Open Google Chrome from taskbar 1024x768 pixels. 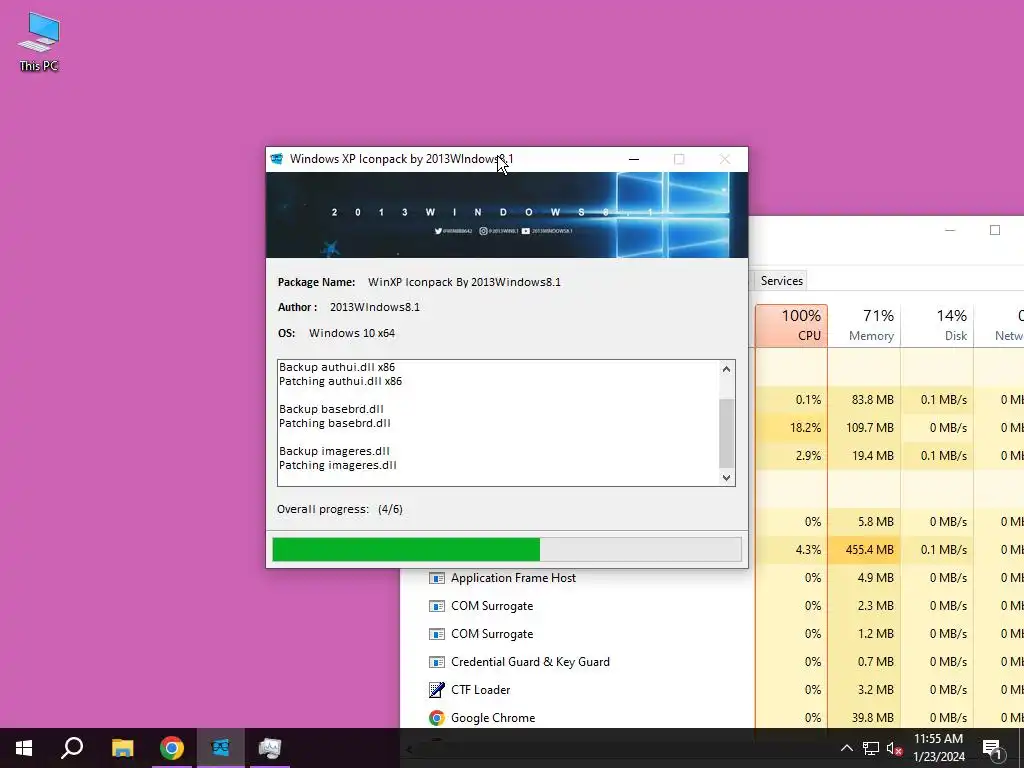click(171, 748)
